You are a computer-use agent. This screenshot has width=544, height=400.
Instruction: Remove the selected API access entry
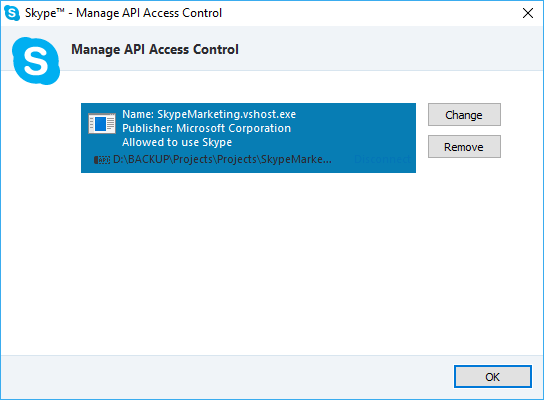pos(464,147)
